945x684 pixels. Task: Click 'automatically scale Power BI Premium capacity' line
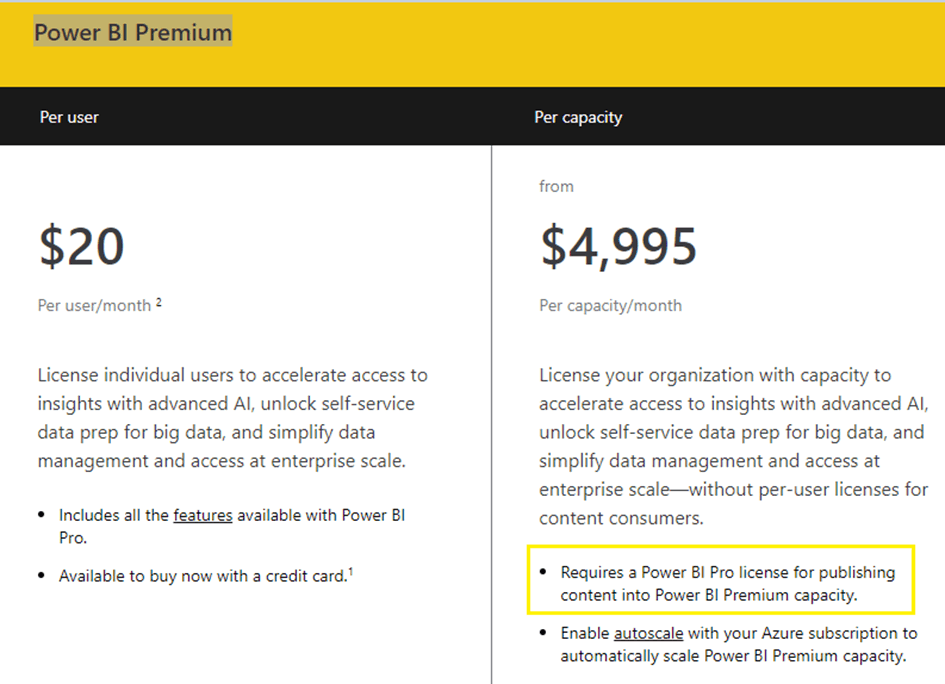coord(733,656)
